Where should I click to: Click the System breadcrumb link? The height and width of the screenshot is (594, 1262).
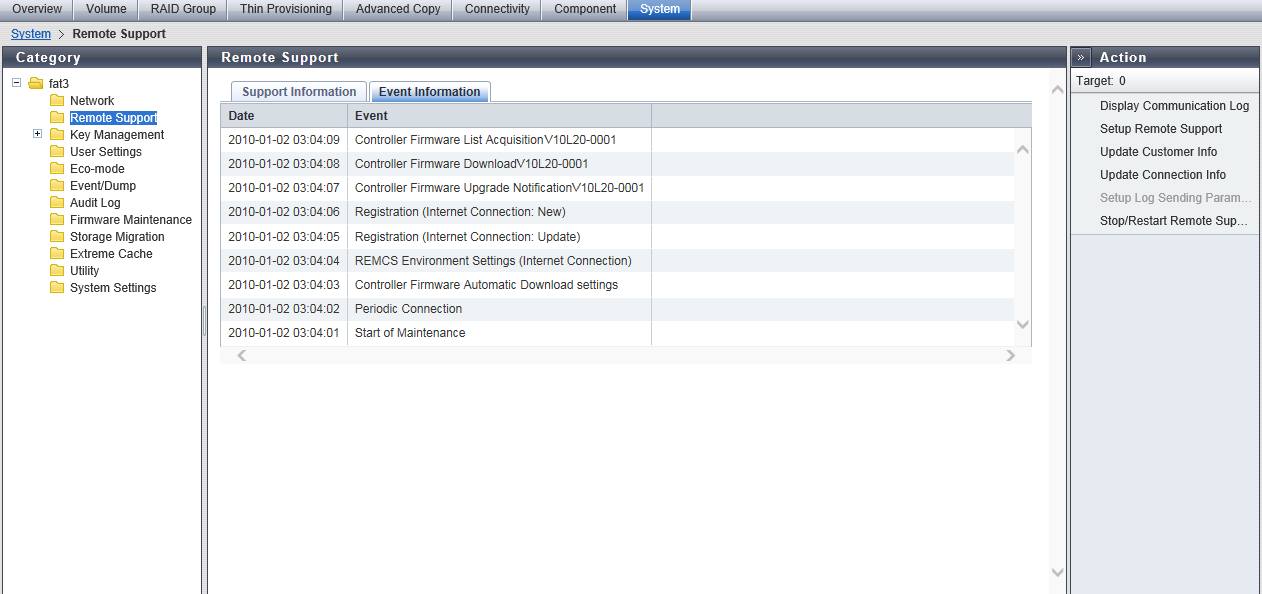pyautogui.click(x=31, y=34)
